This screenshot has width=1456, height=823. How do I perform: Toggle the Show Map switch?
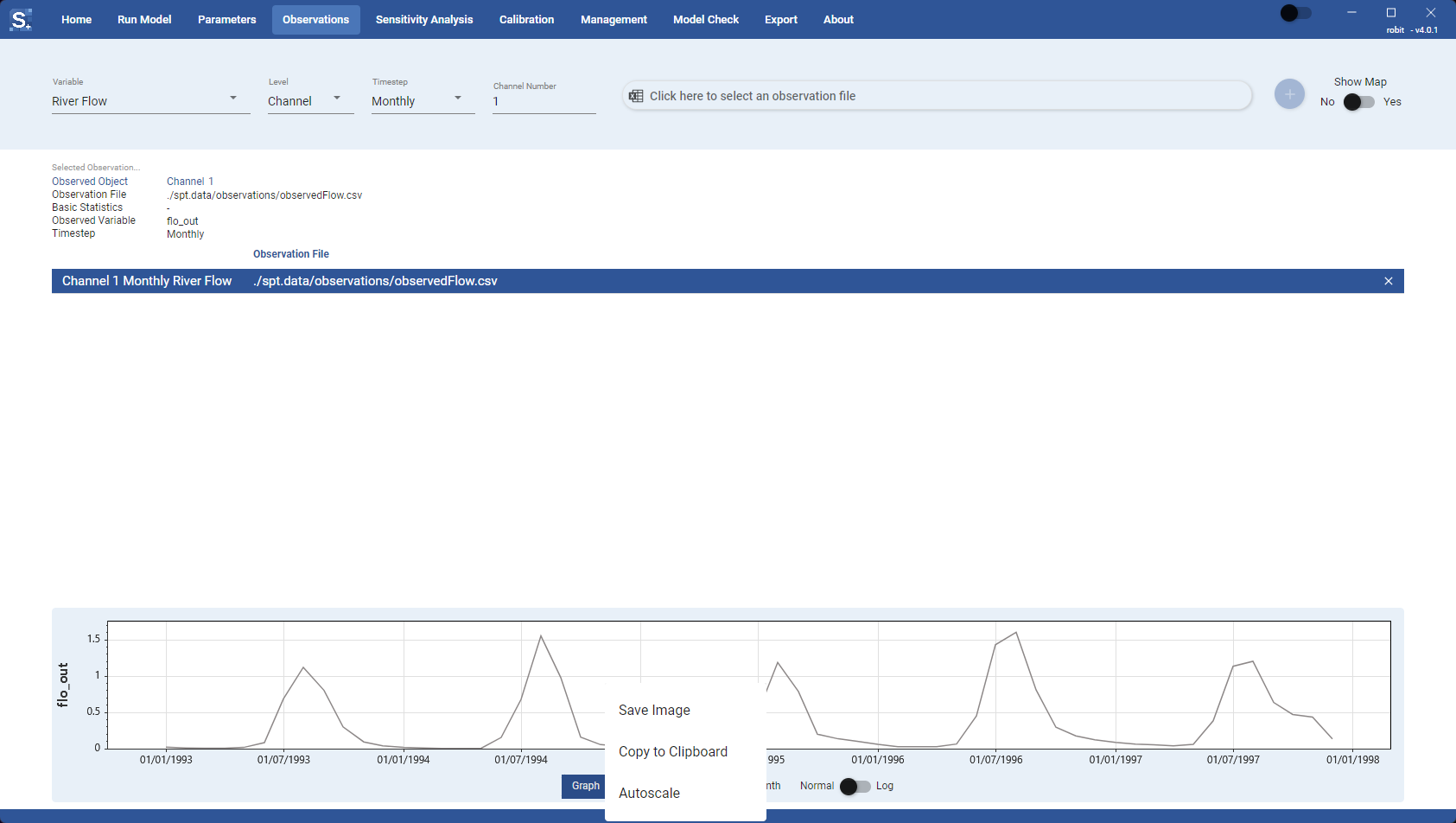(x=1358, y=102)
